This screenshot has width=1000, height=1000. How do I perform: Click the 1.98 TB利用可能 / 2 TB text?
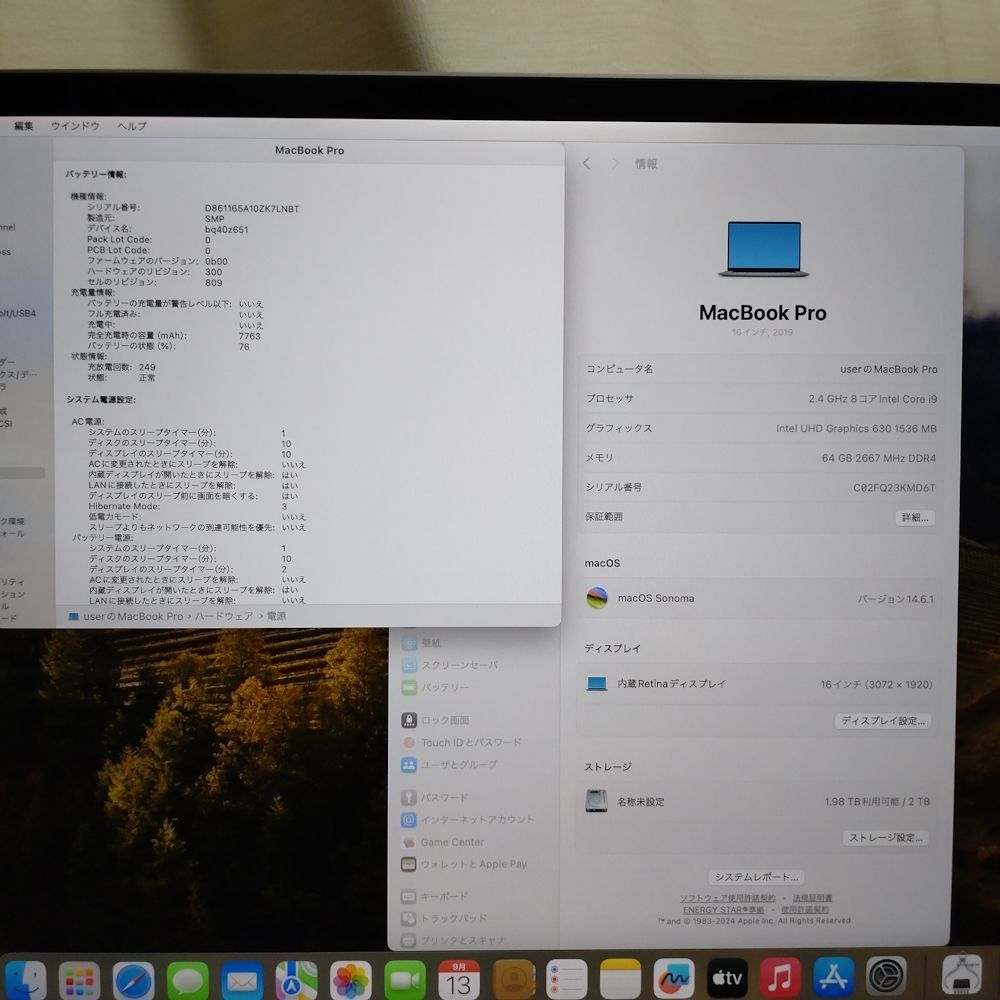[877, 802]
